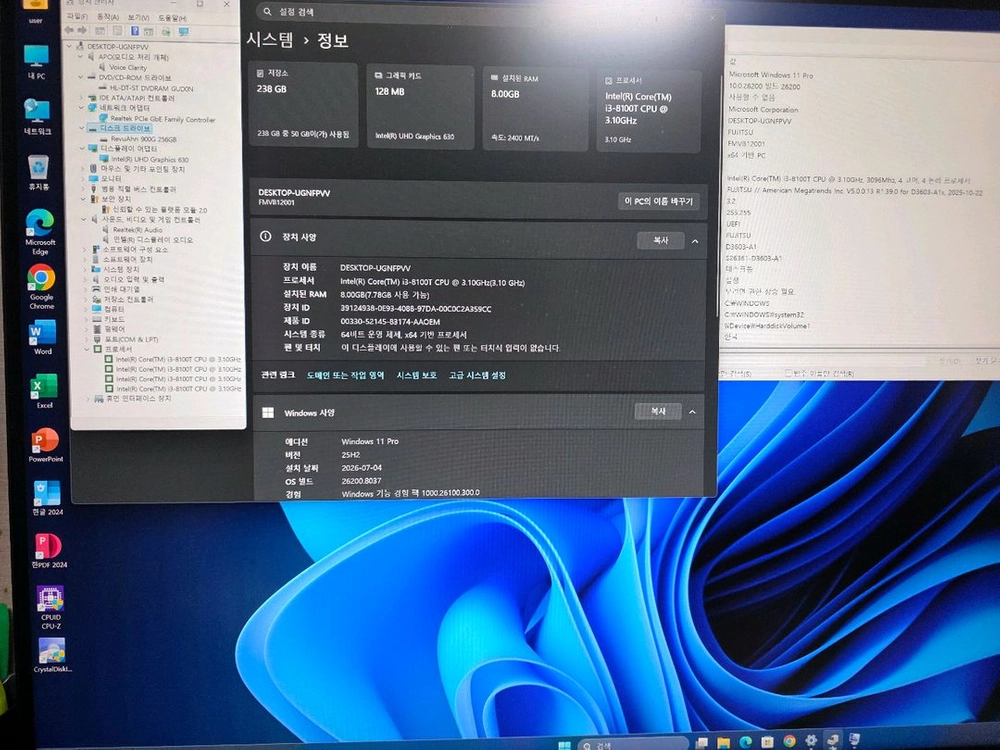
Task: Open the 도움말(H) menu in Device Manager
Action: coord(172,18)
